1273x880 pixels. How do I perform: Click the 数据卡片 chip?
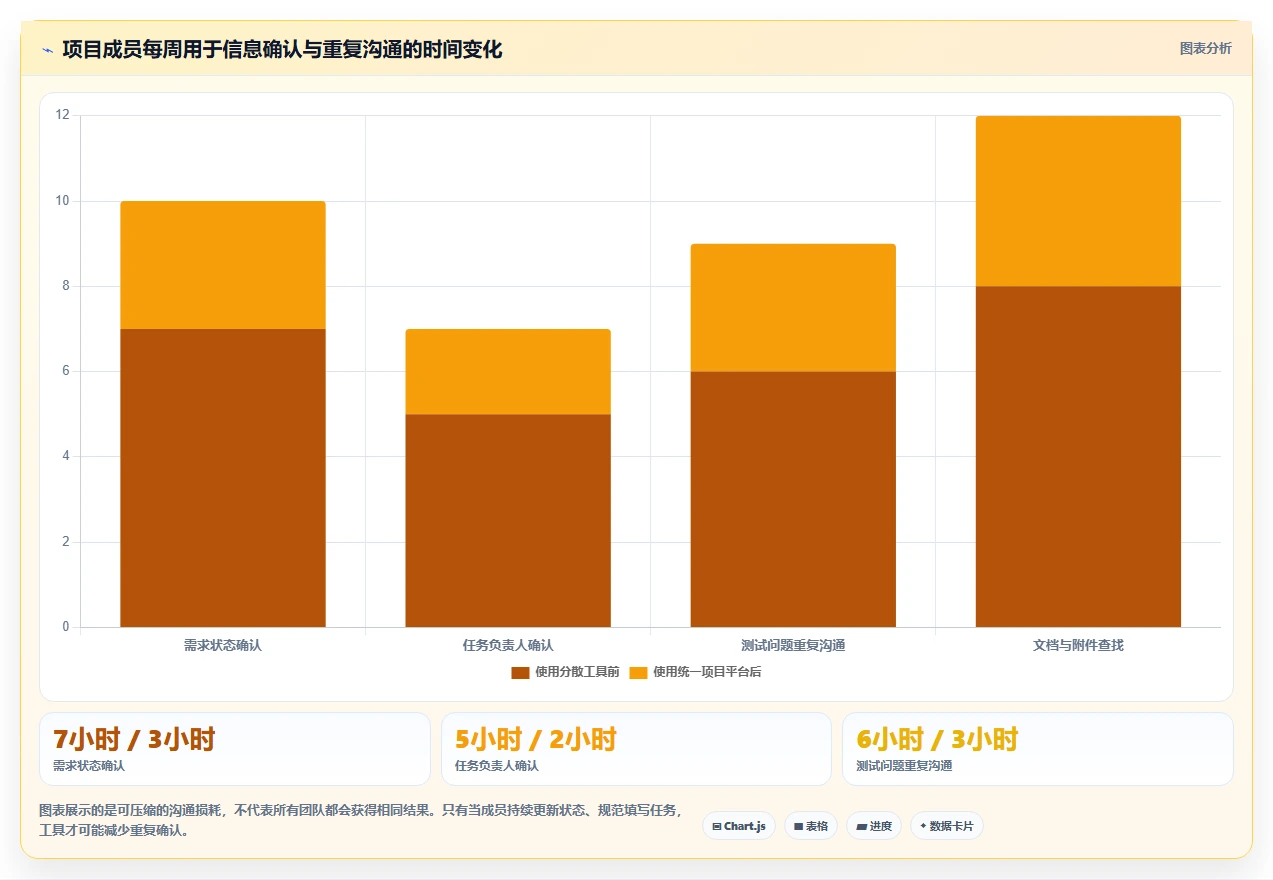click(x=947, y=826)
